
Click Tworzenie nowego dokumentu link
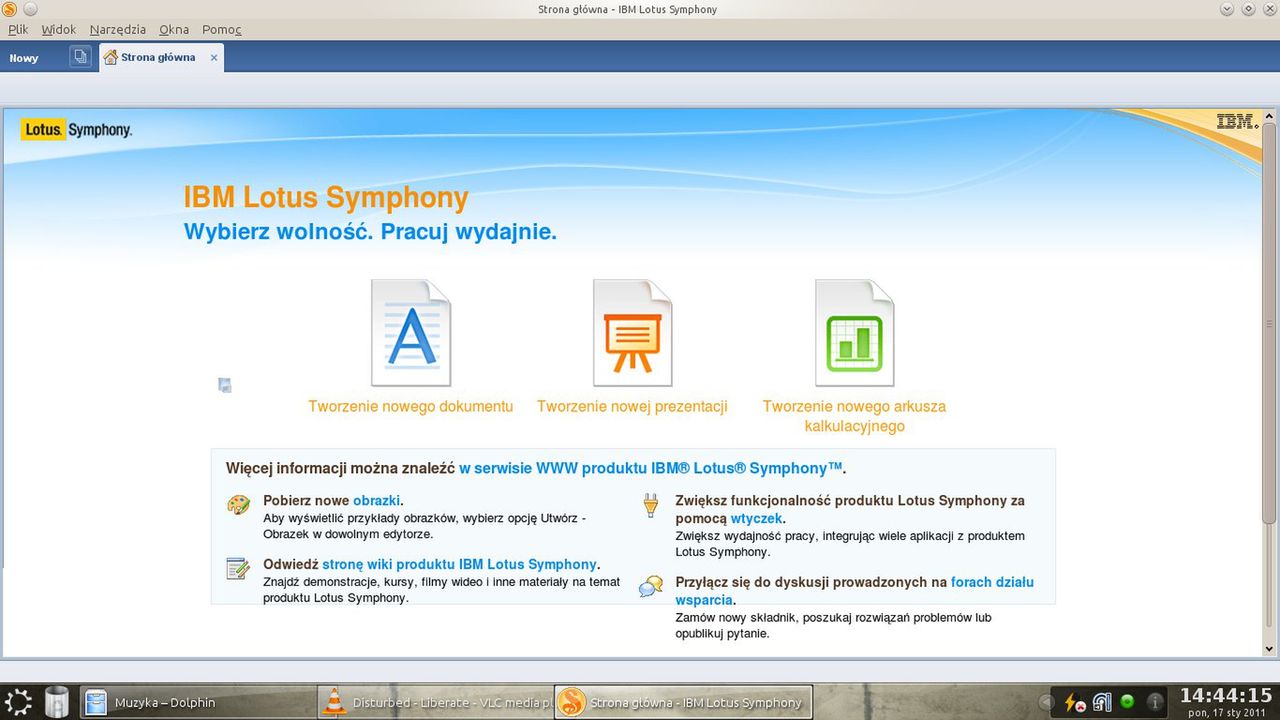tap(411, 407)
